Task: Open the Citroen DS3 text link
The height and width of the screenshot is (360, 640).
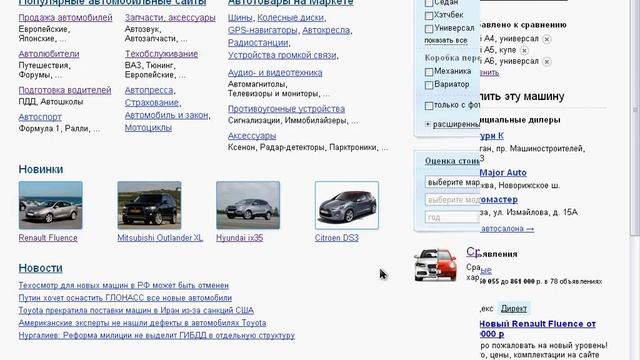Action: point(337,238)
